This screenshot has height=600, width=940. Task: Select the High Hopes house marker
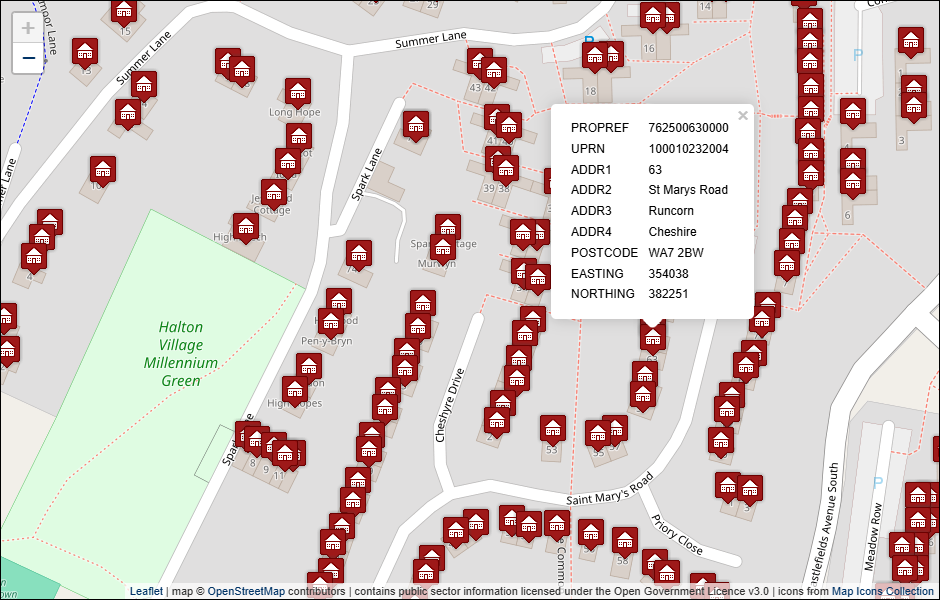tap(295, 391)
